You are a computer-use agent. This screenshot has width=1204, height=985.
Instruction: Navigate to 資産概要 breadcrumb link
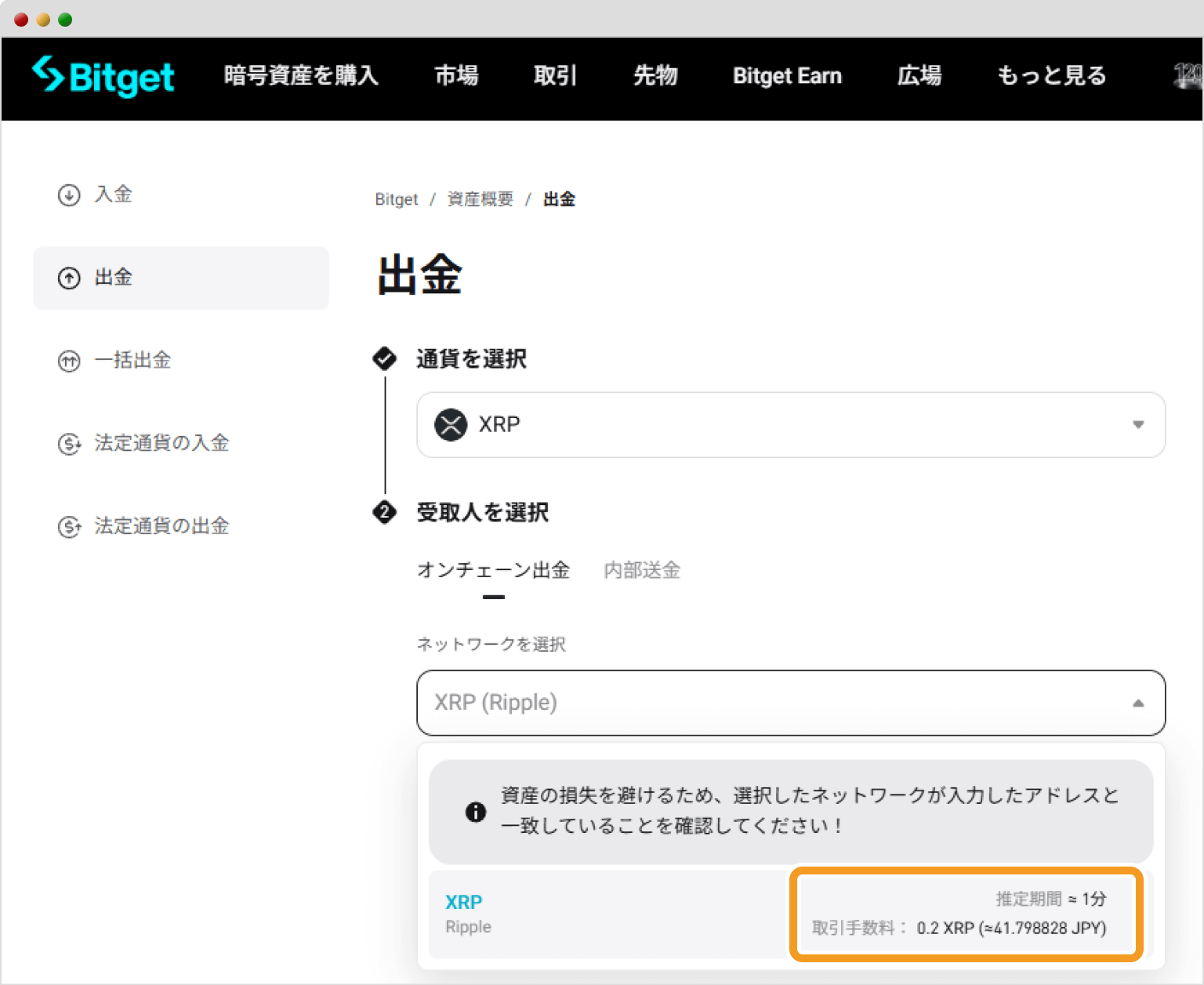pyautogui.click(x=480, y=199)
